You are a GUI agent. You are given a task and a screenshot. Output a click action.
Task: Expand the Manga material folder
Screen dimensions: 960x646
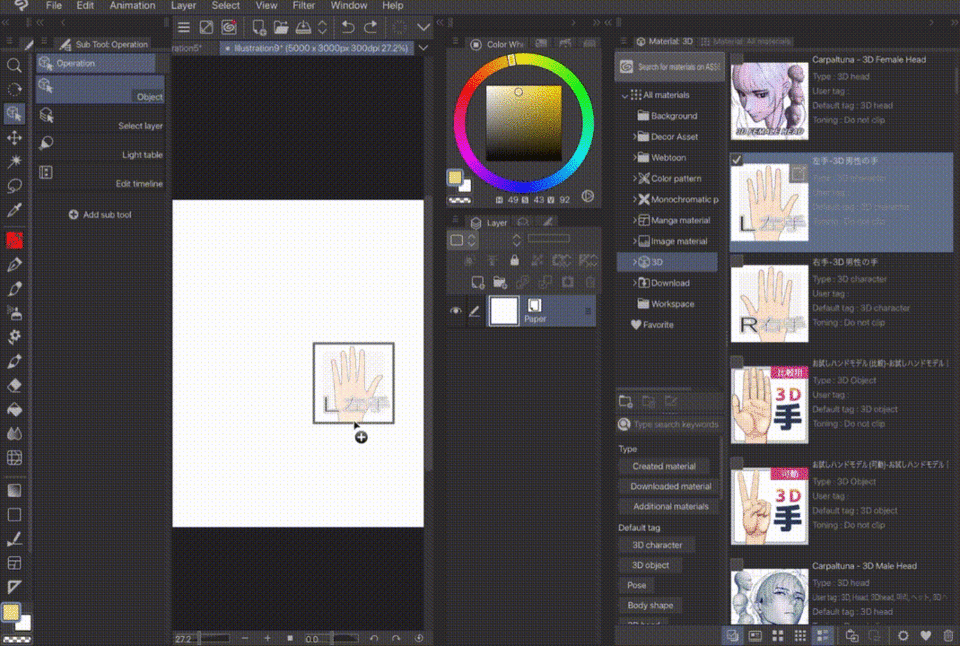634,220
